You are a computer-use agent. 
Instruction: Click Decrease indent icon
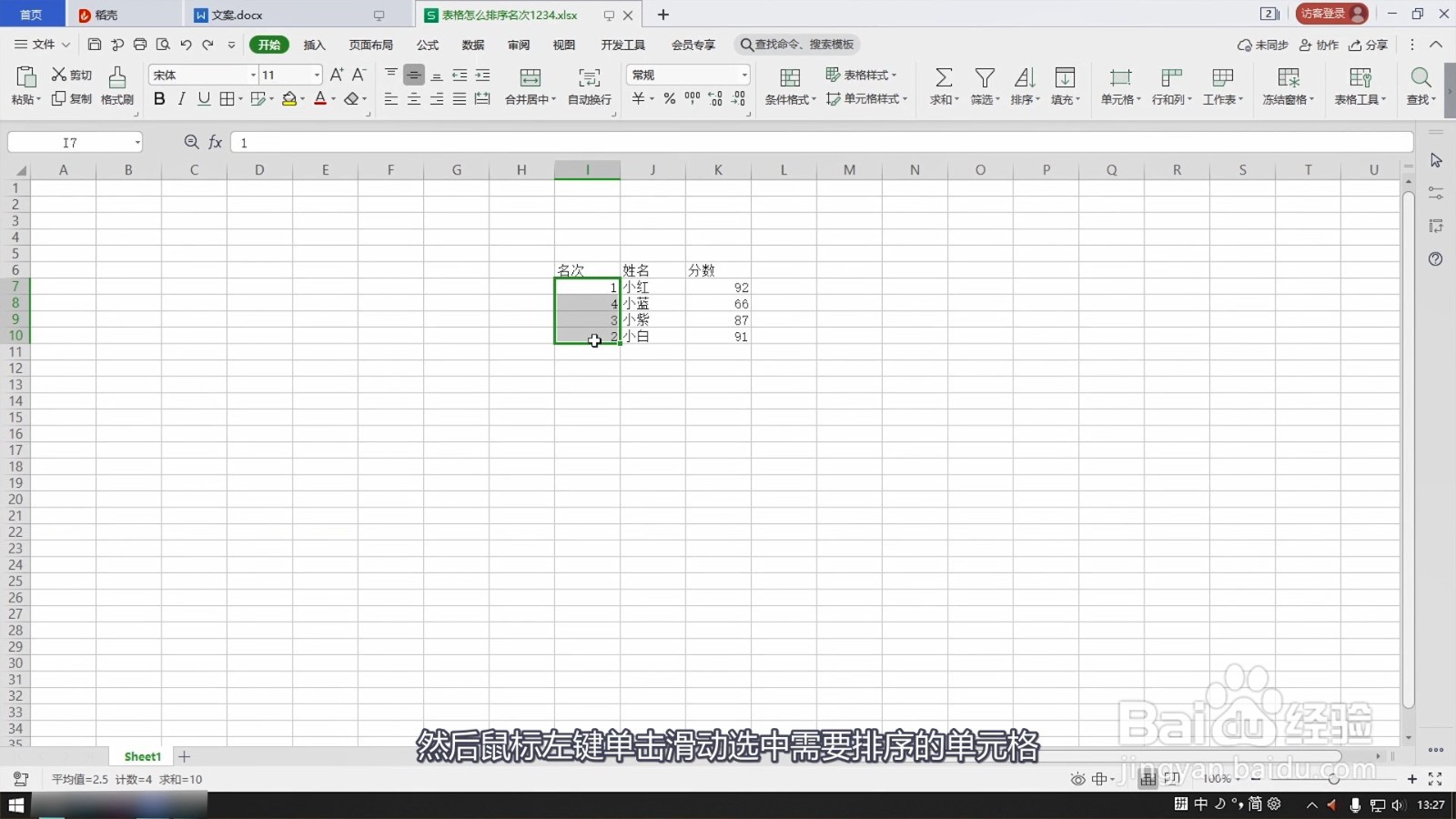[460, 75]
